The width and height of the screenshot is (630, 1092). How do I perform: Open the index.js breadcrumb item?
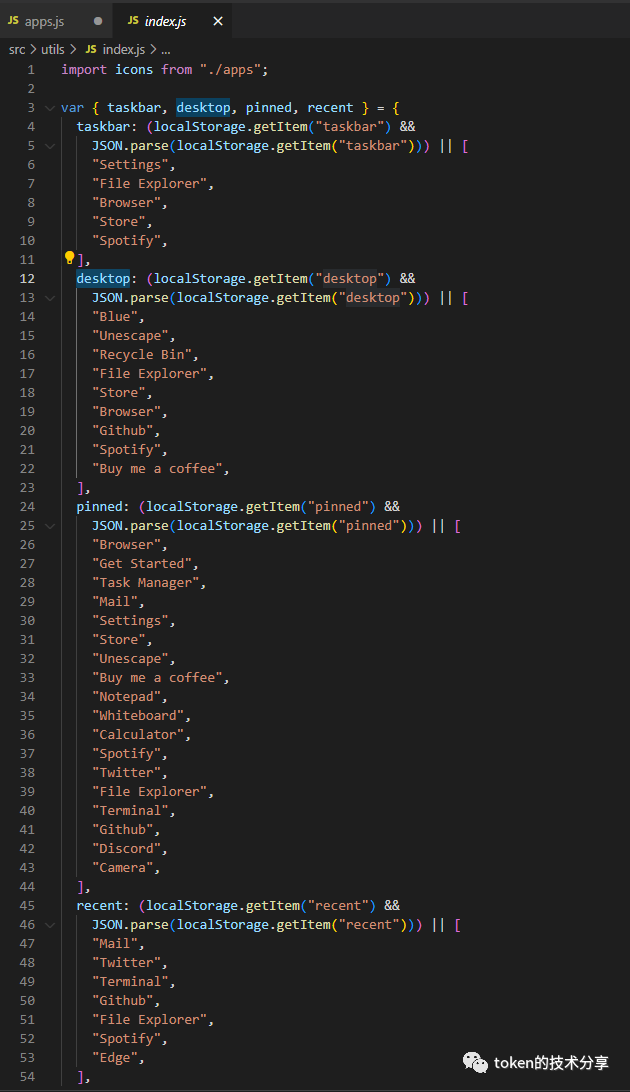click(123, 49)
